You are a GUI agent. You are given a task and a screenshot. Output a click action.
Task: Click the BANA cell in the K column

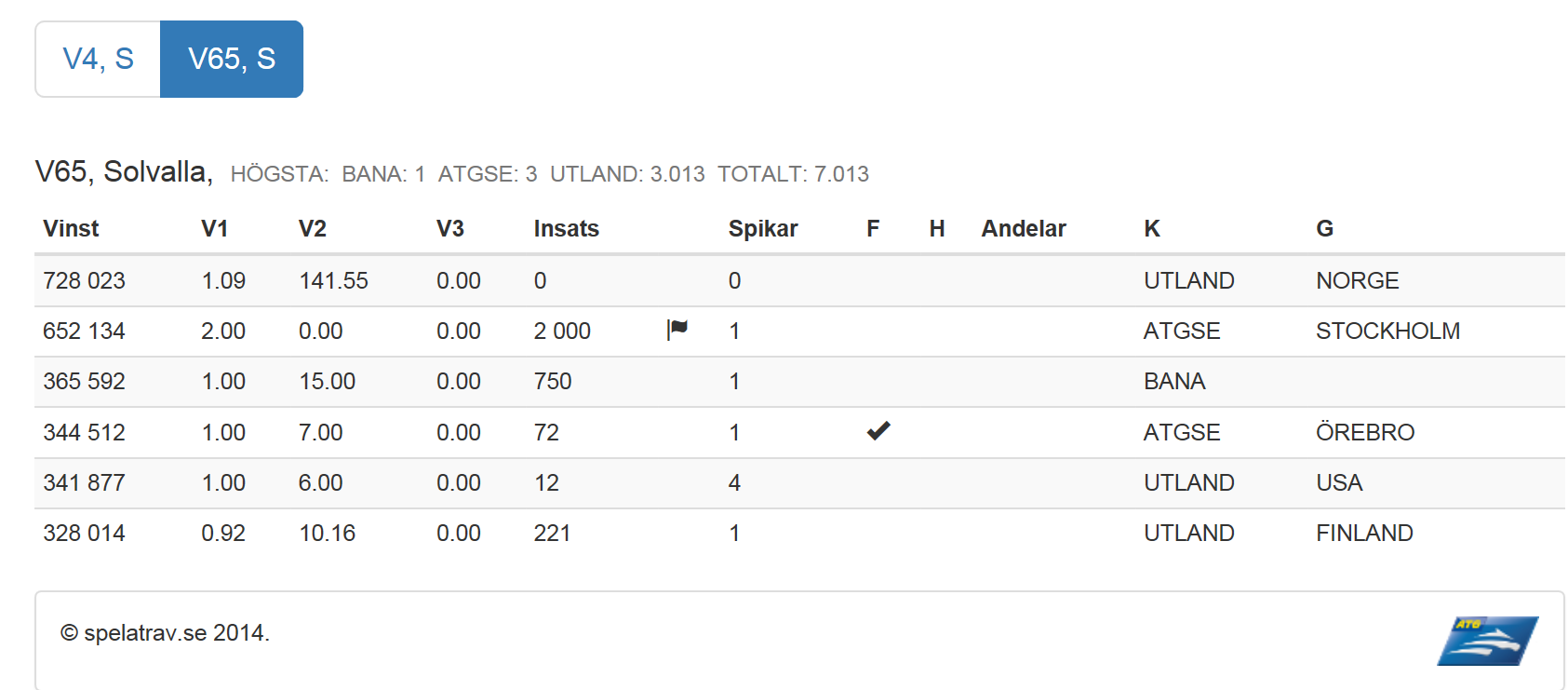click(1174, 381)
